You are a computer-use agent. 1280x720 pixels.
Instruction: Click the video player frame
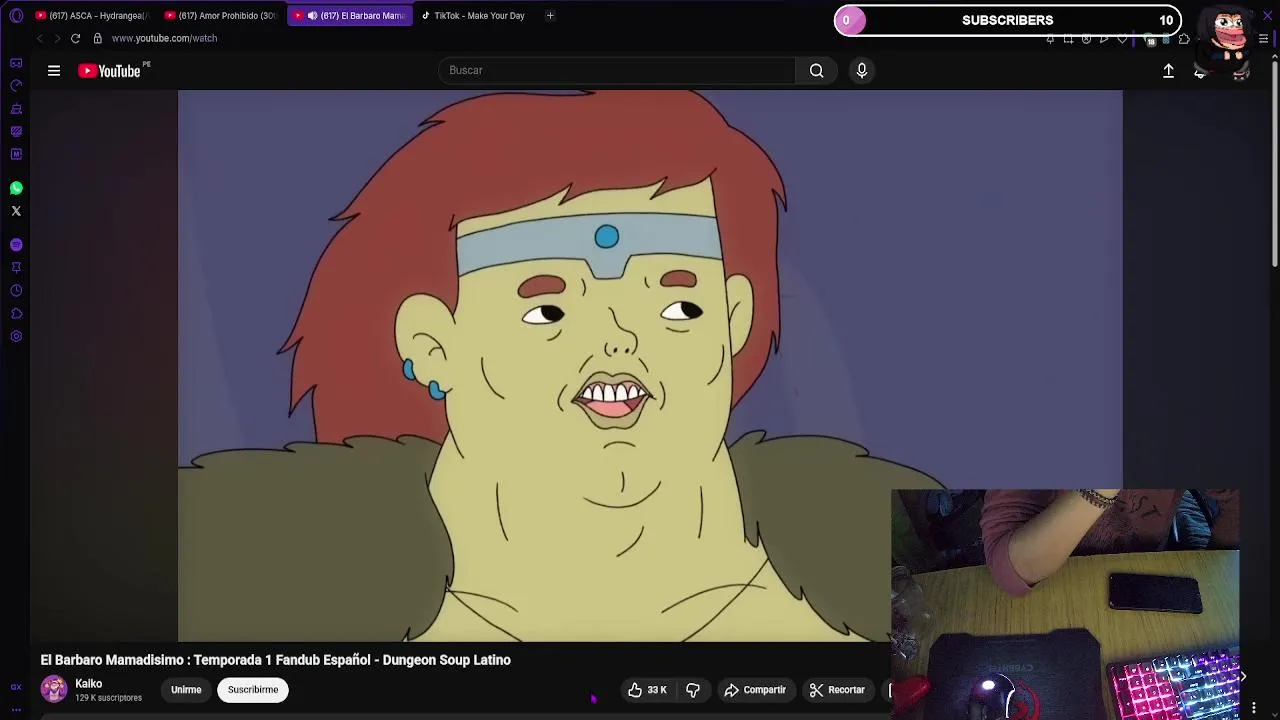pyautogui.click(x=650, y=366)
